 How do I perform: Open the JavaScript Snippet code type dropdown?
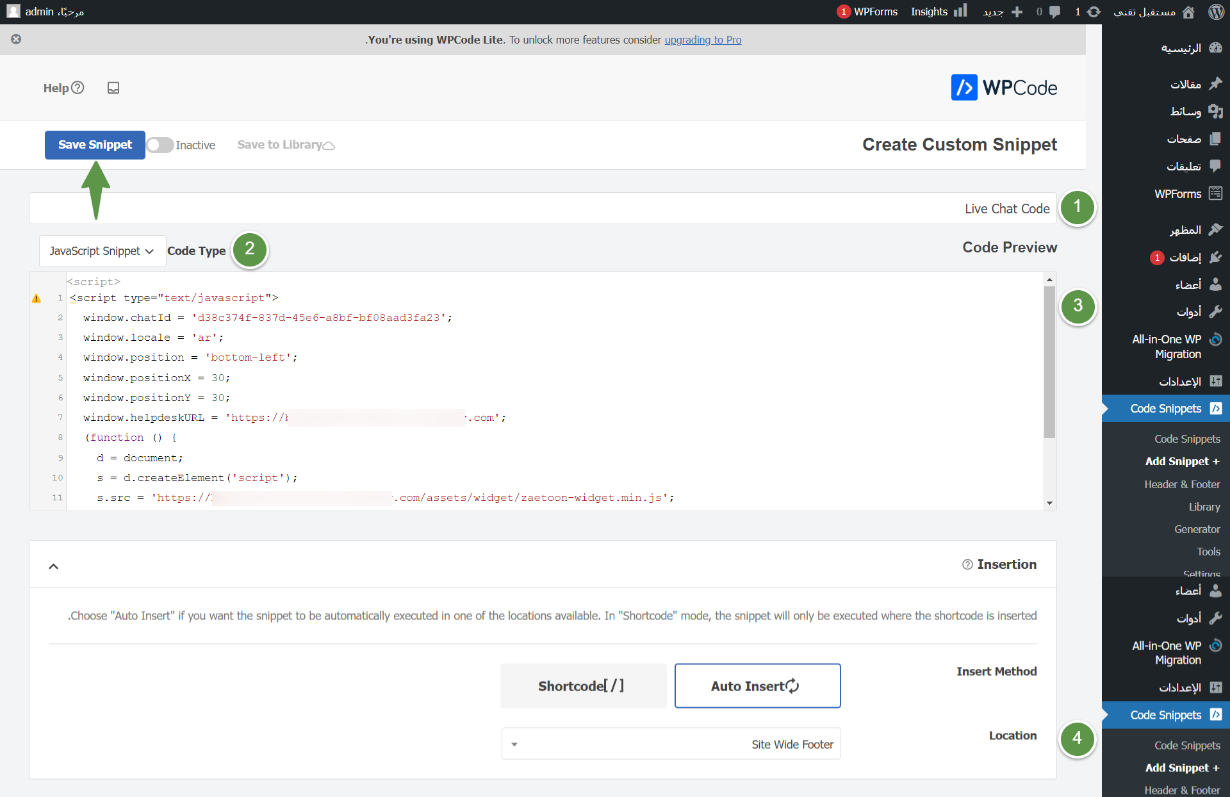[102, 251]
